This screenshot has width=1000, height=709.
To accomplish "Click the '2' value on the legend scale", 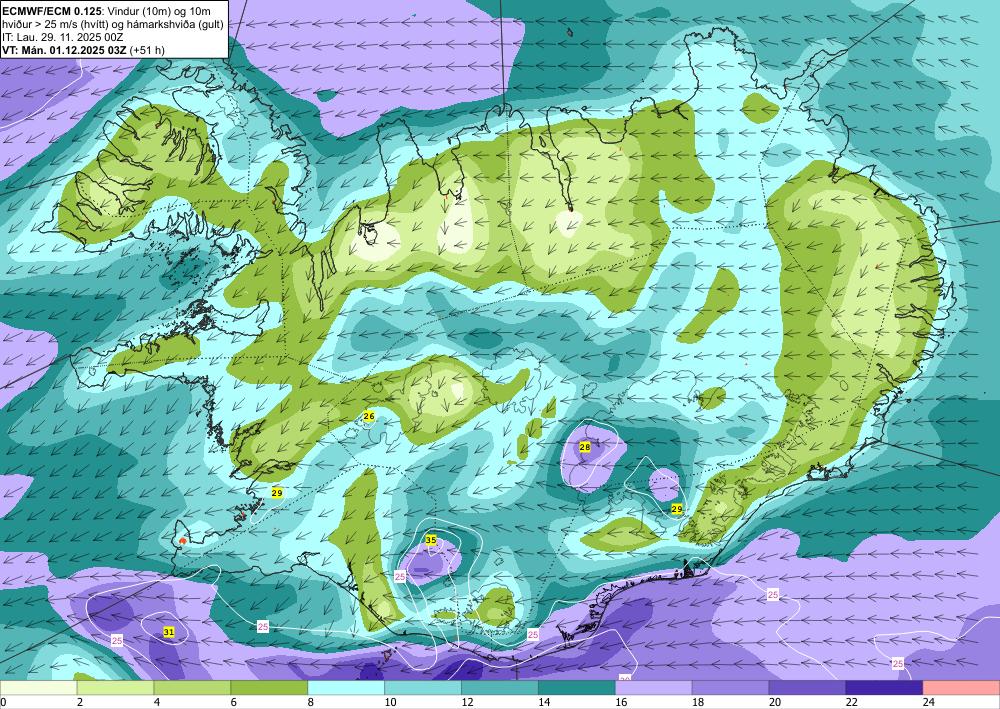I will [x=81, y=702].
